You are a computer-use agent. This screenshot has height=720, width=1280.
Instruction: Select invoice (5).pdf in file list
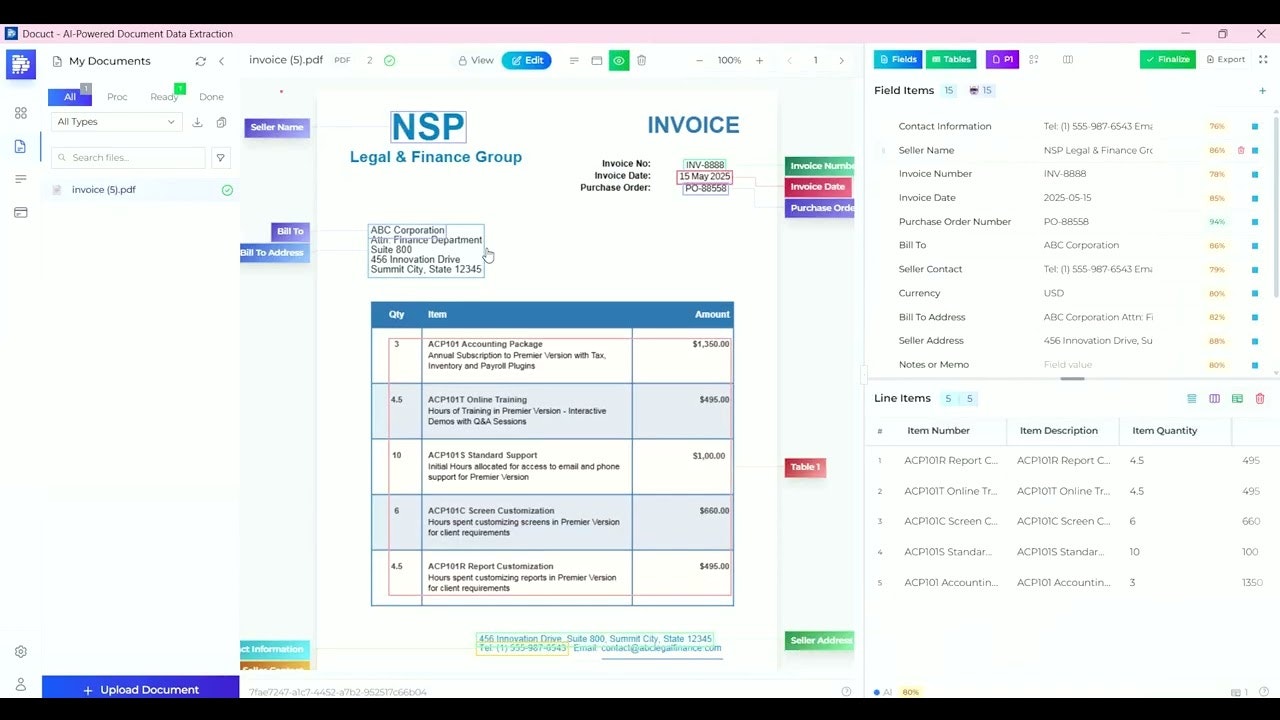click(x=141, y=190)
